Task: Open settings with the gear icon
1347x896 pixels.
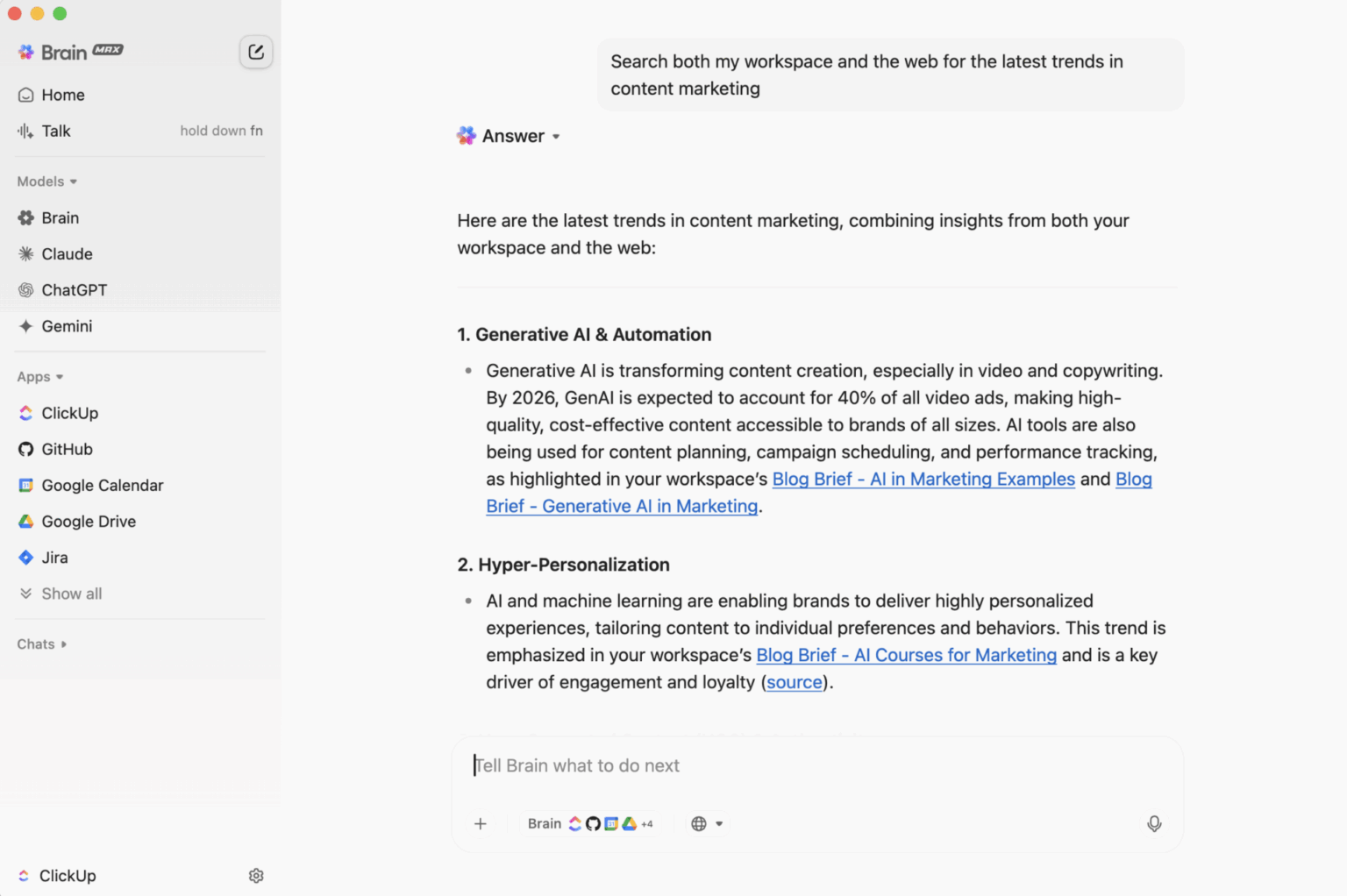Action: pyautogui.click(x=255, y=875)
